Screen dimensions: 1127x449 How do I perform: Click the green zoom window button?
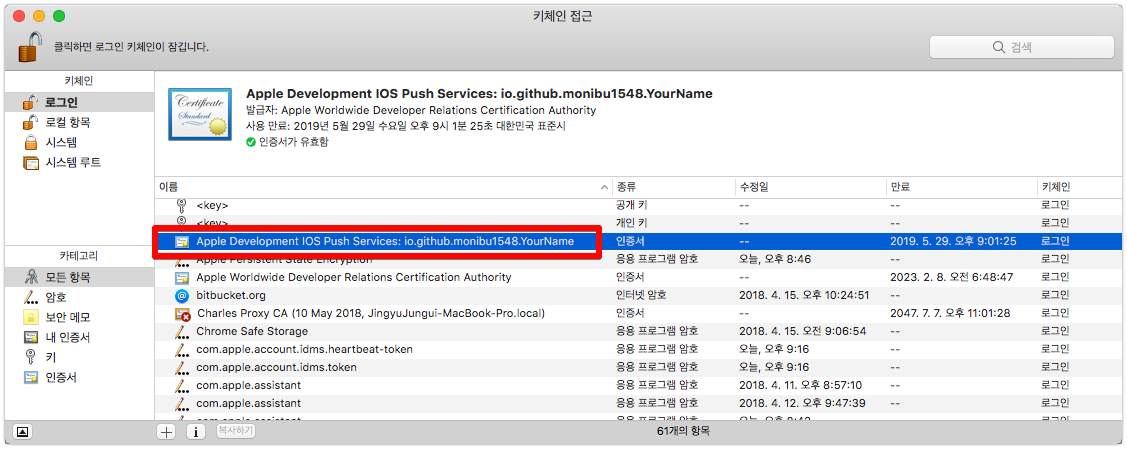coord(59,16)
